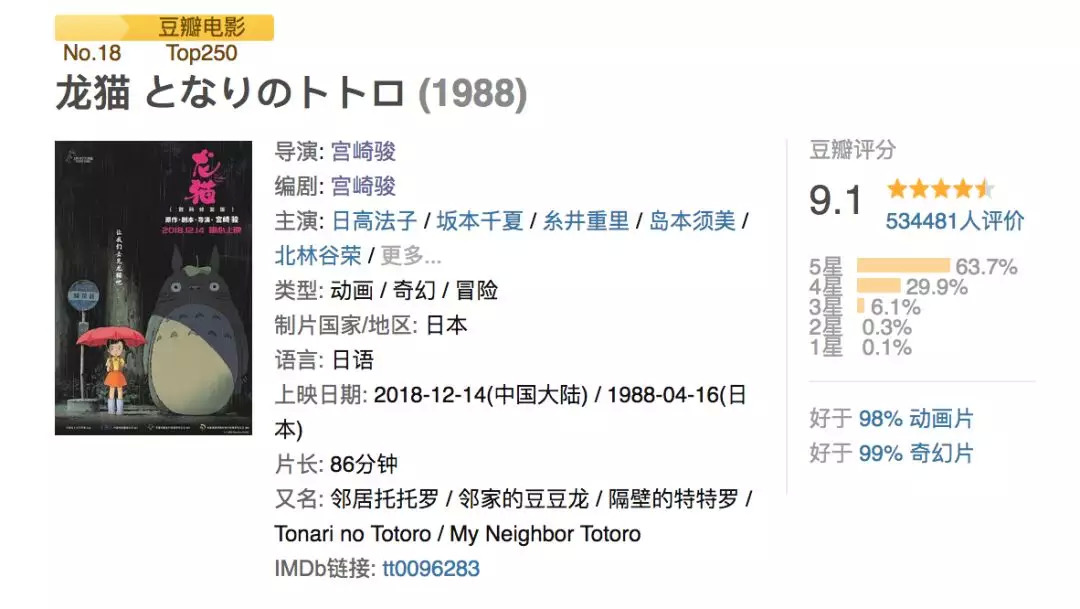Click the 5星 rating bar
Image resolution: width=1080 pixels, height=609 pixels.
coord(903,266)
